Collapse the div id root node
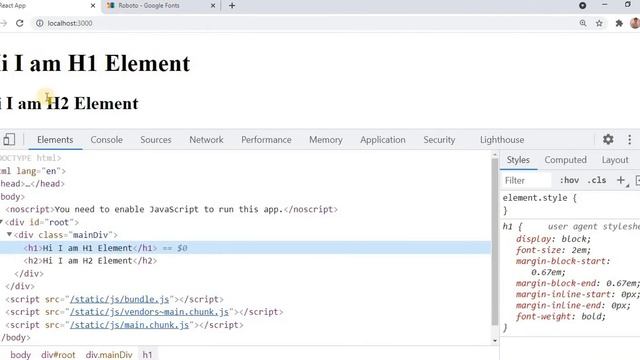 [x=1, y=222]
